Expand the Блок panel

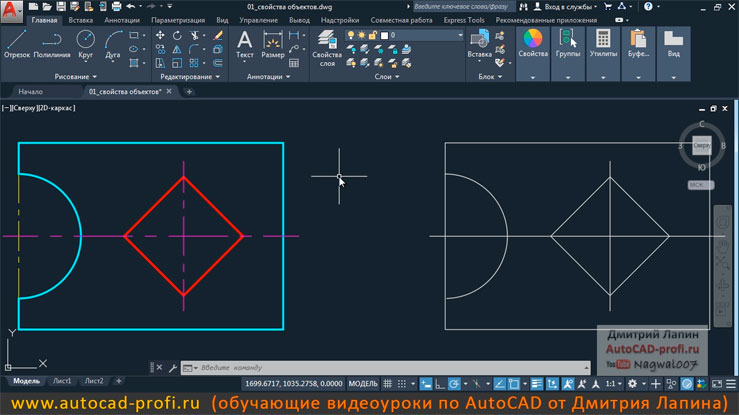[490, 76]
